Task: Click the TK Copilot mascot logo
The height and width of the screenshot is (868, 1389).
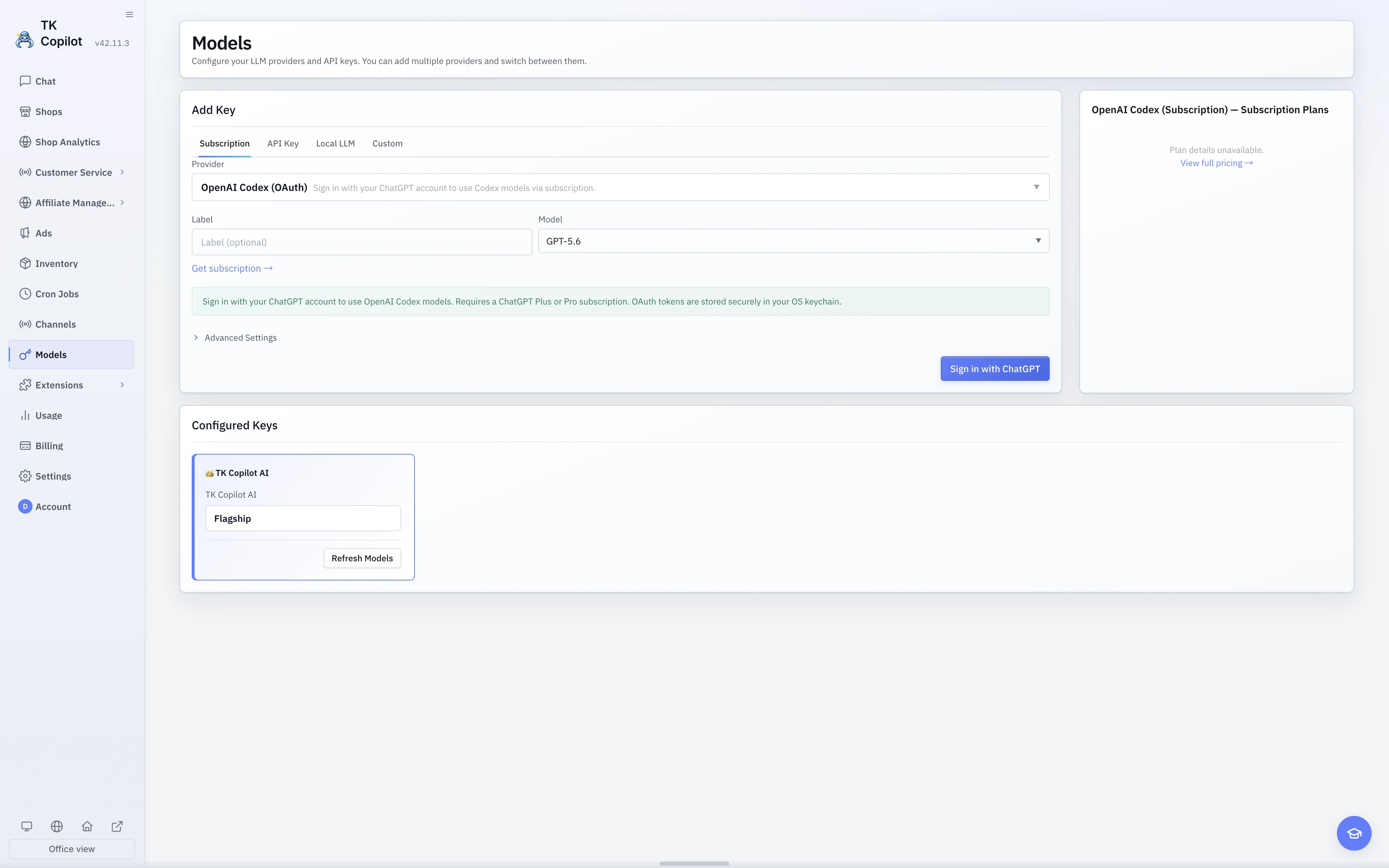Action: (25, 40)
